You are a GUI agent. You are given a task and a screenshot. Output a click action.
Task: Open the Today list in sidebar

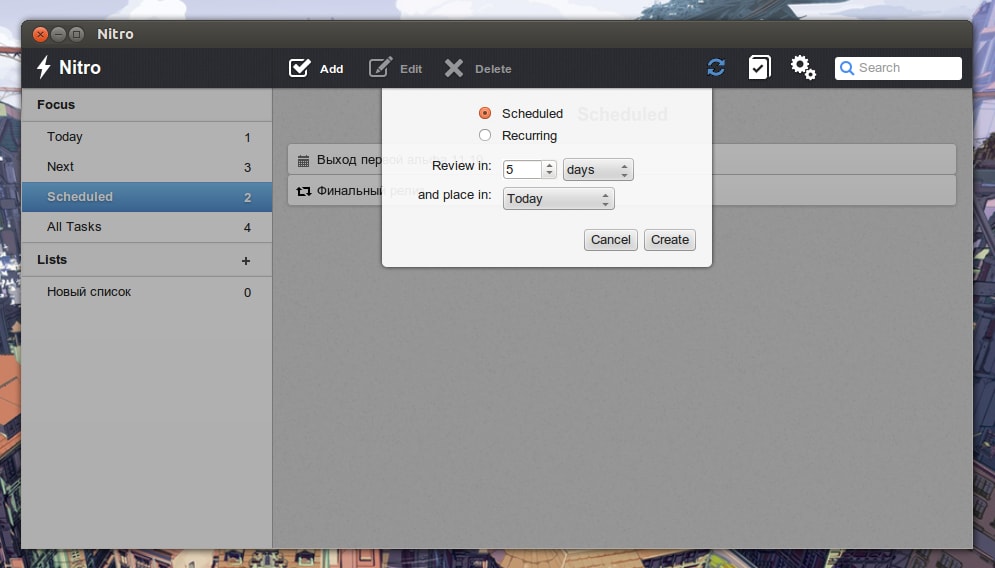pyautogui.click(x=147, y=137)
